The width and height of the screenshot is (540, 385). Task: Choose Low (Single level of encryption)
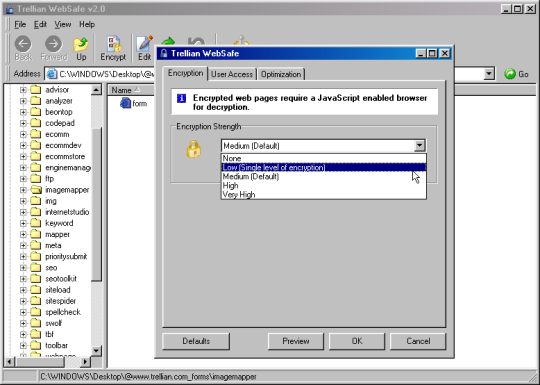tap(323, 167)
